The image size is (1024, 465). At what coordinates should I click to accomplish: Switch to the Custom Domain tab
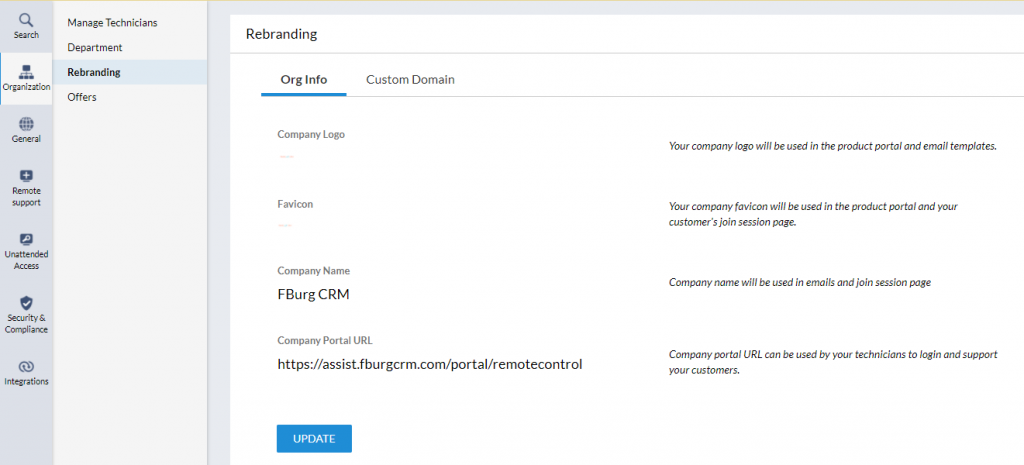[410, 80]
